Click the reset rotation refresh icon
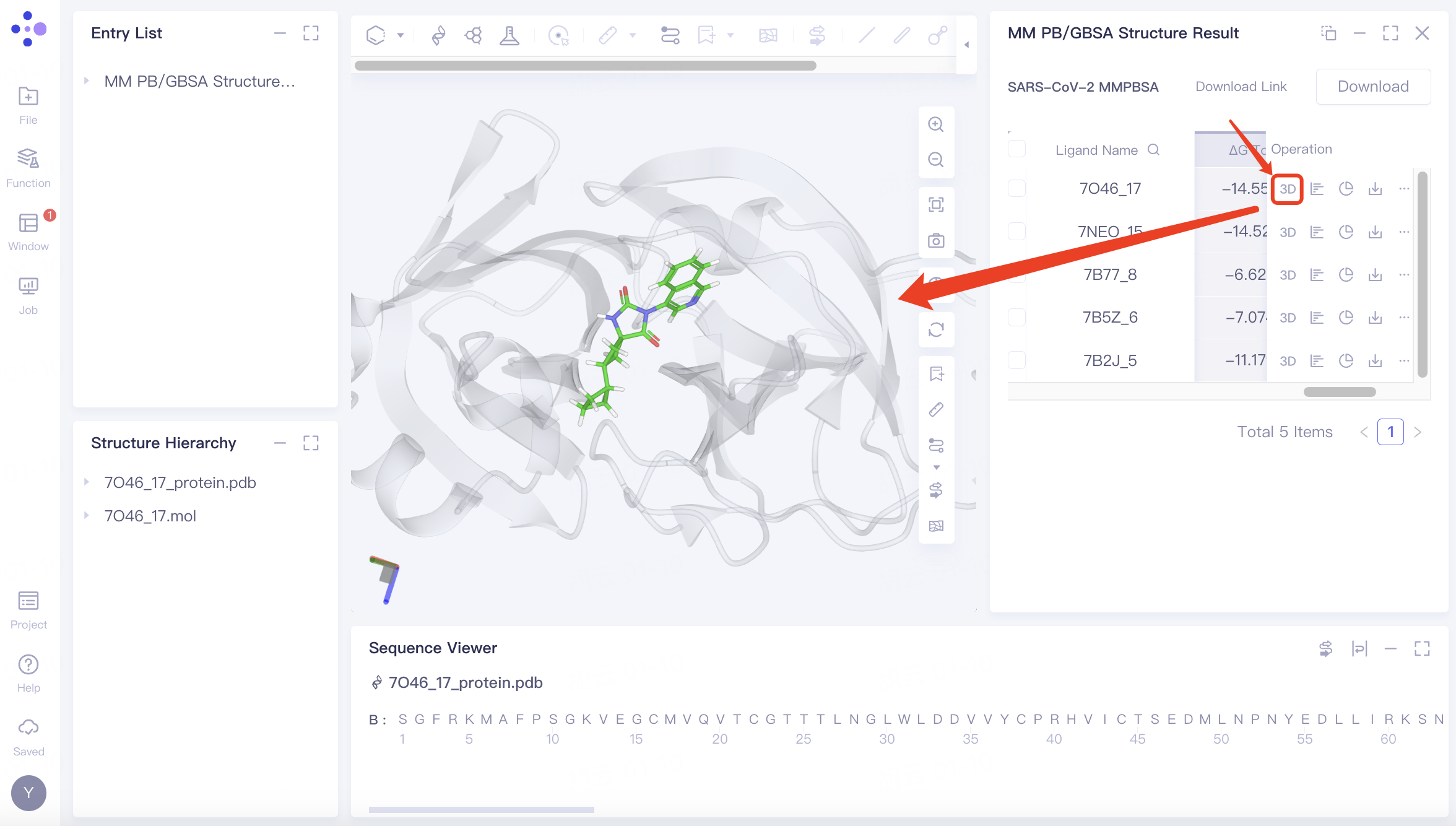 [x=935, y=329]
